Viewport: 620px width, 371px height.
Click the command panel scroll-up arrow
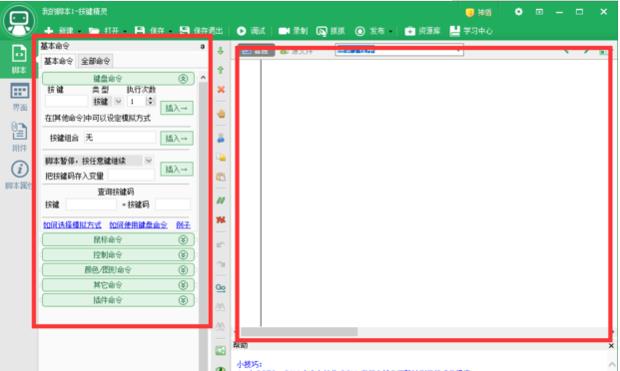(x=203, y=77)
